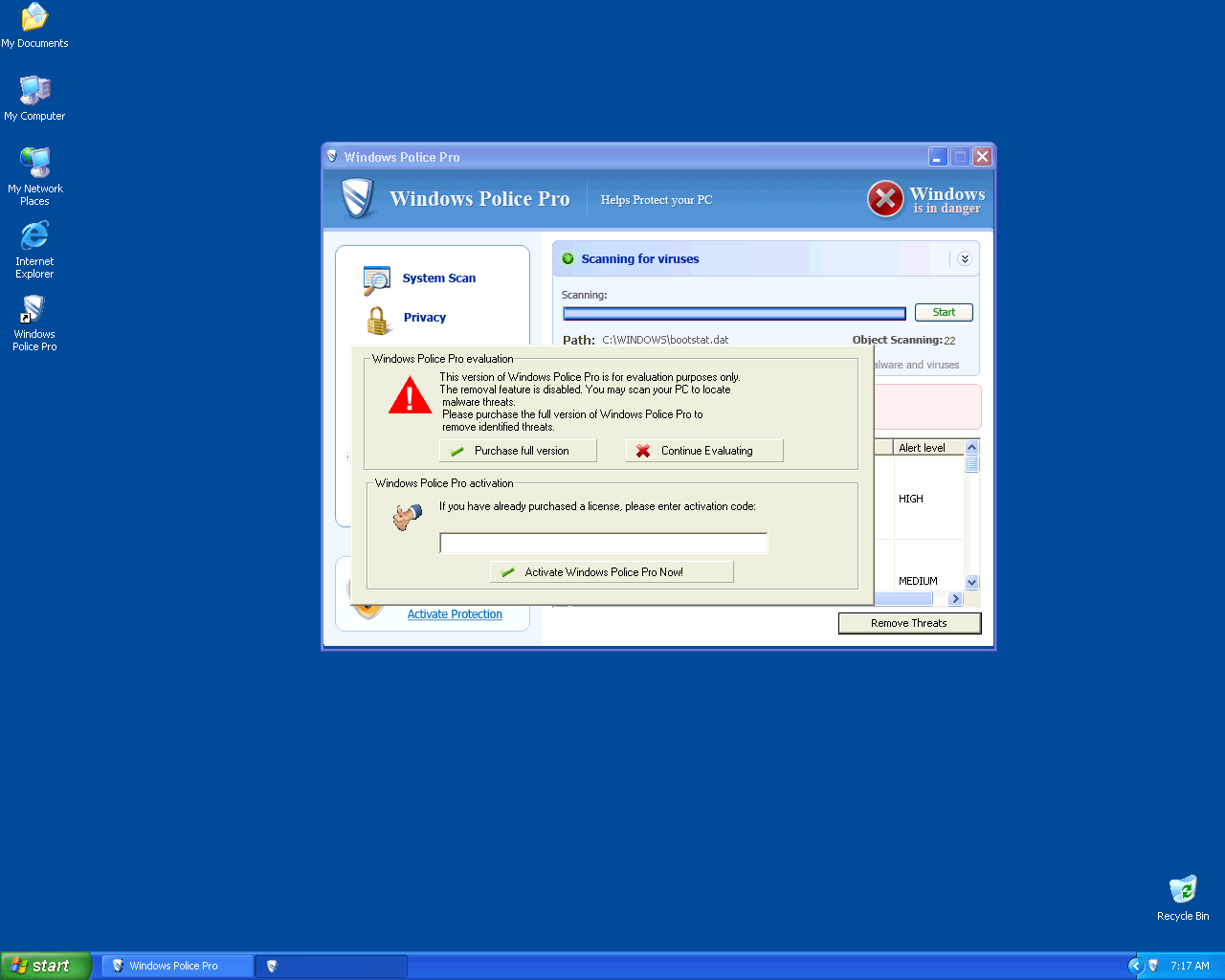
Task: Click the scanning progress bar
Action: pos(734,313)
